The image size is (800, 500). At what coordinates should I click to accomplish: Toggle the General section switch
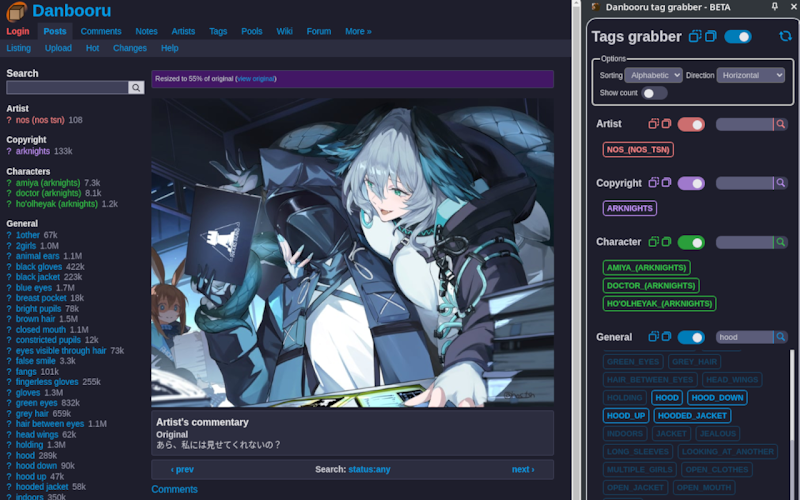click(x=691, y=337)
